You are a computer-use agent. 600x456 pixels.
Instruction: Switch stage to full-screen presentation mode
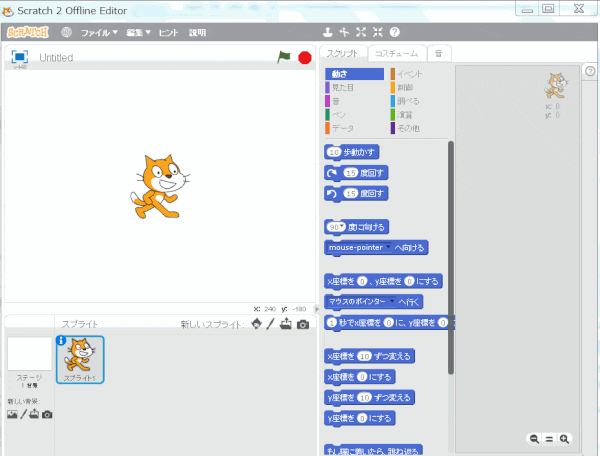(x=20, y=57)
